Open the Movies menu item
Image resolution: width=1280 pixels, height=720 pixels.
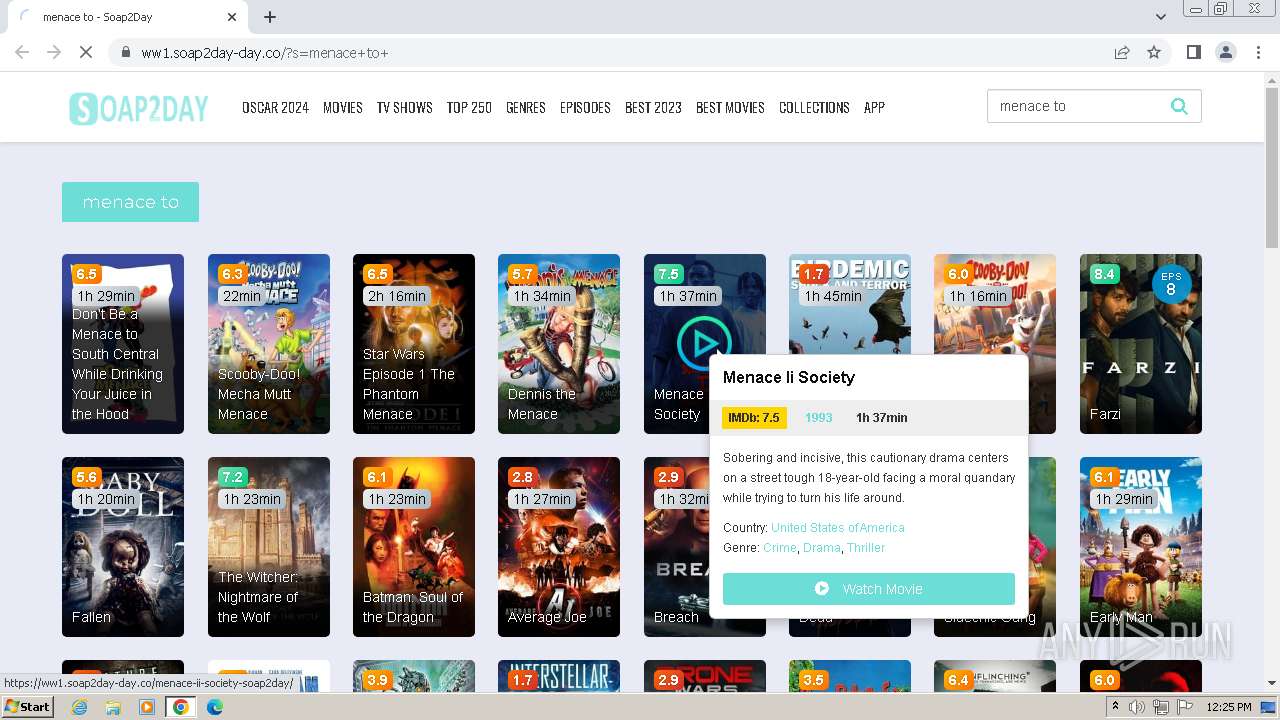pyautogui.click(x=342, y=107)
